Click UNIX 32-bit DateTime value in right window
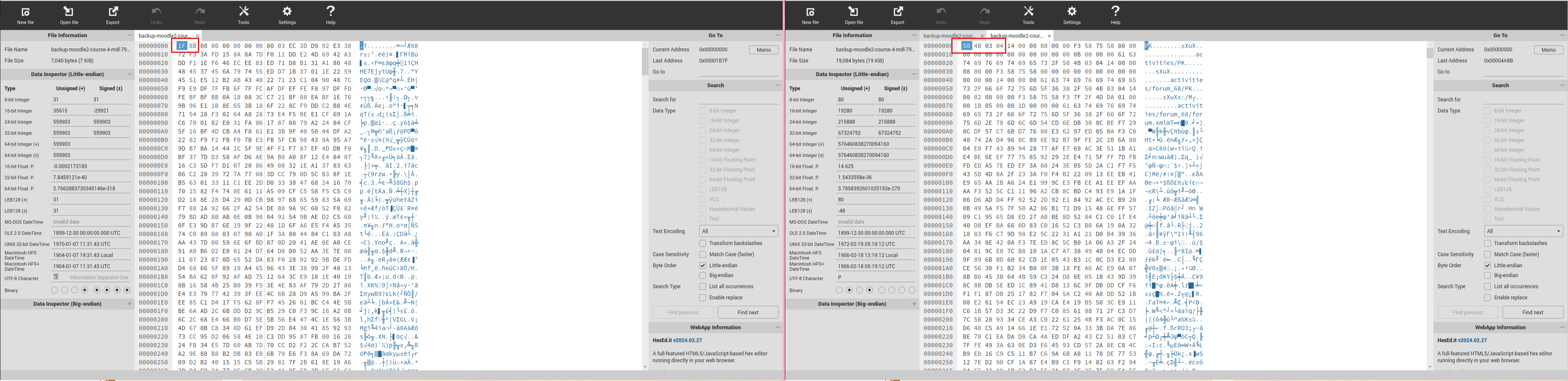The width and height of the screenshot is (1568, 381). tap(875, 244)
